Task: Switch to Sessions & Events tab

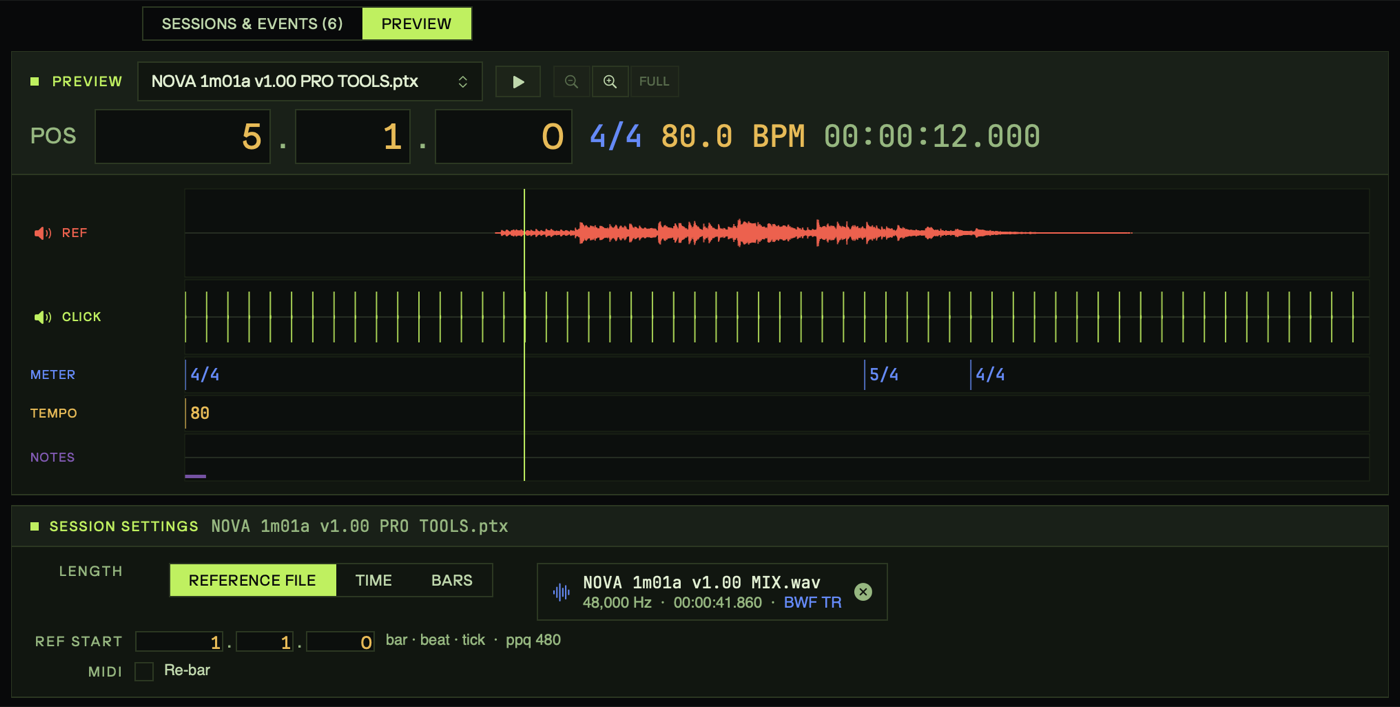Action: tap(252, 24)
